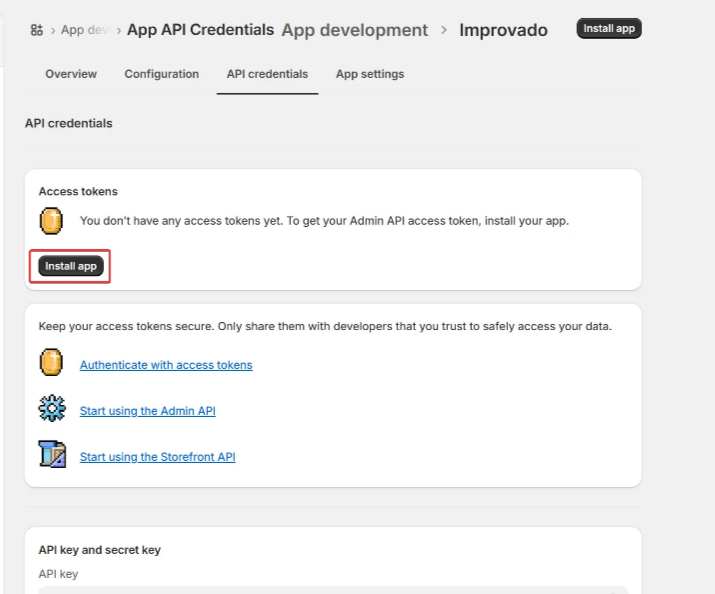Go to App development breadcrumb
This screenshot has height=594, width=715.
tap(354, 30)
